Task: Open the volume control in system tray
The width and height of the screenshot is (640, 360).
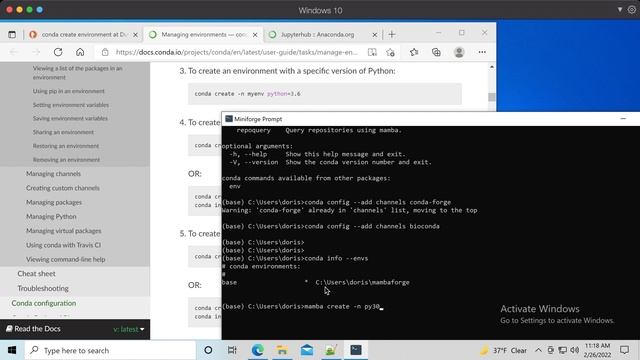Action: (575, 350)
